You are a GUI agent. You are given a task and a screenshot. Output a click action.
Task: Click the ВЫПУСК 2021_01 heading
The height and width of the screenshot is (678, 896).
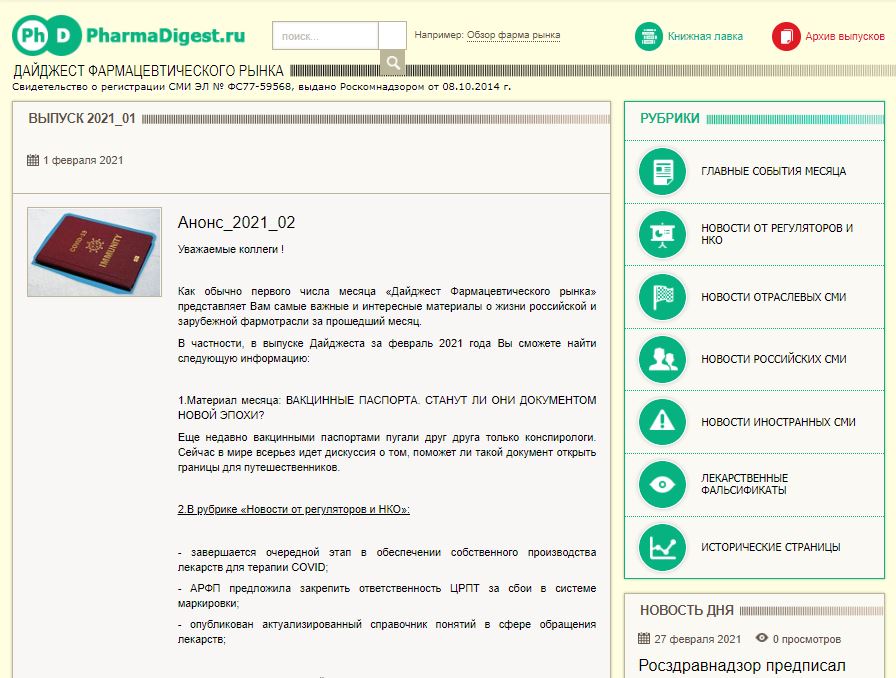[x=82, y=118]
